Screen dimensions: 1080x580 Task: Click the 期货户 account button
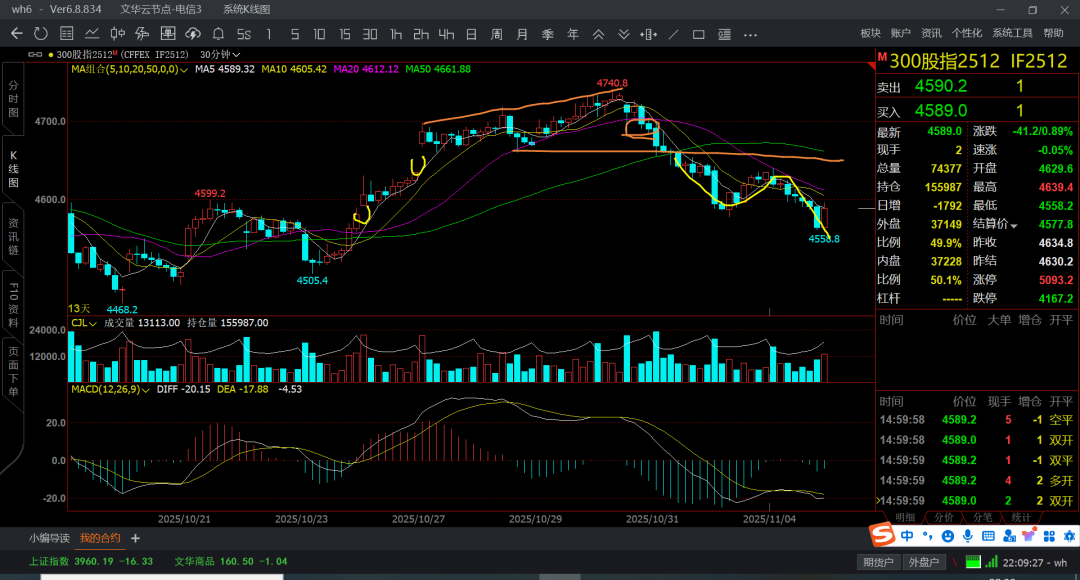[879, 562]
